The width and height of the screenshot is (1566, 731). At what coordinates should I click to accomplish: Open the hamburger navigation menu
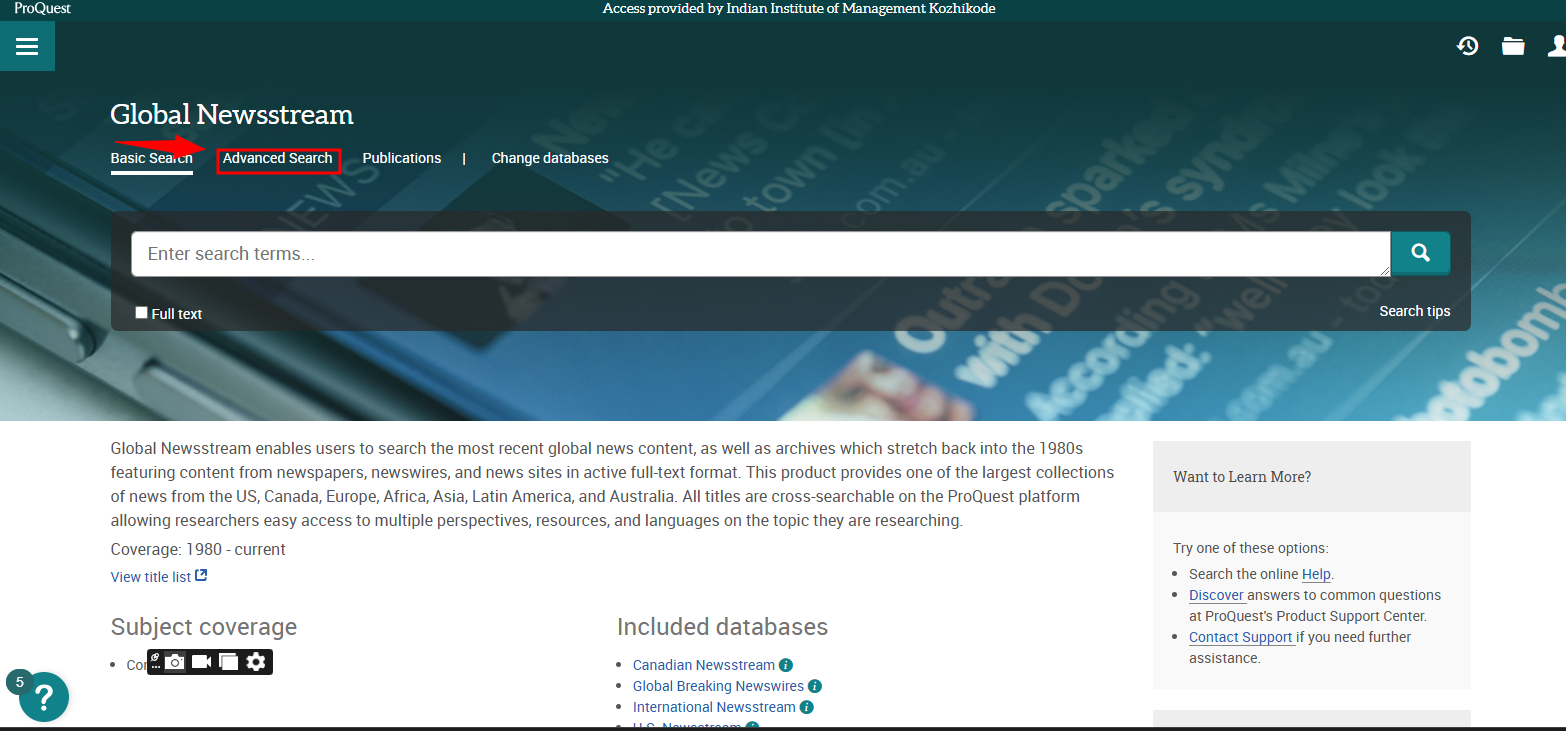(27, 46)
